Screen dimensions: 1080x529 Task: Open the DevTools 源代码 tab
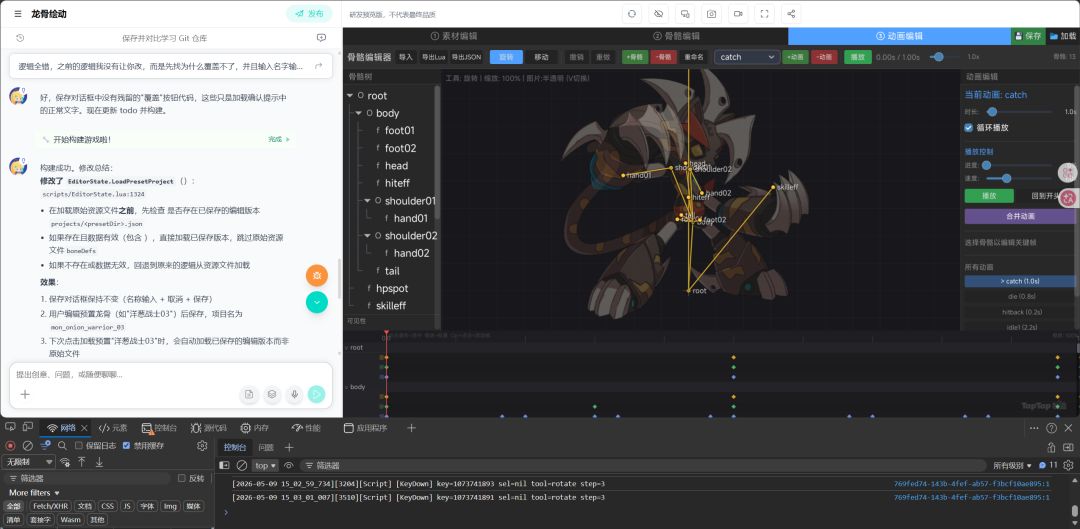coord(209,428)
